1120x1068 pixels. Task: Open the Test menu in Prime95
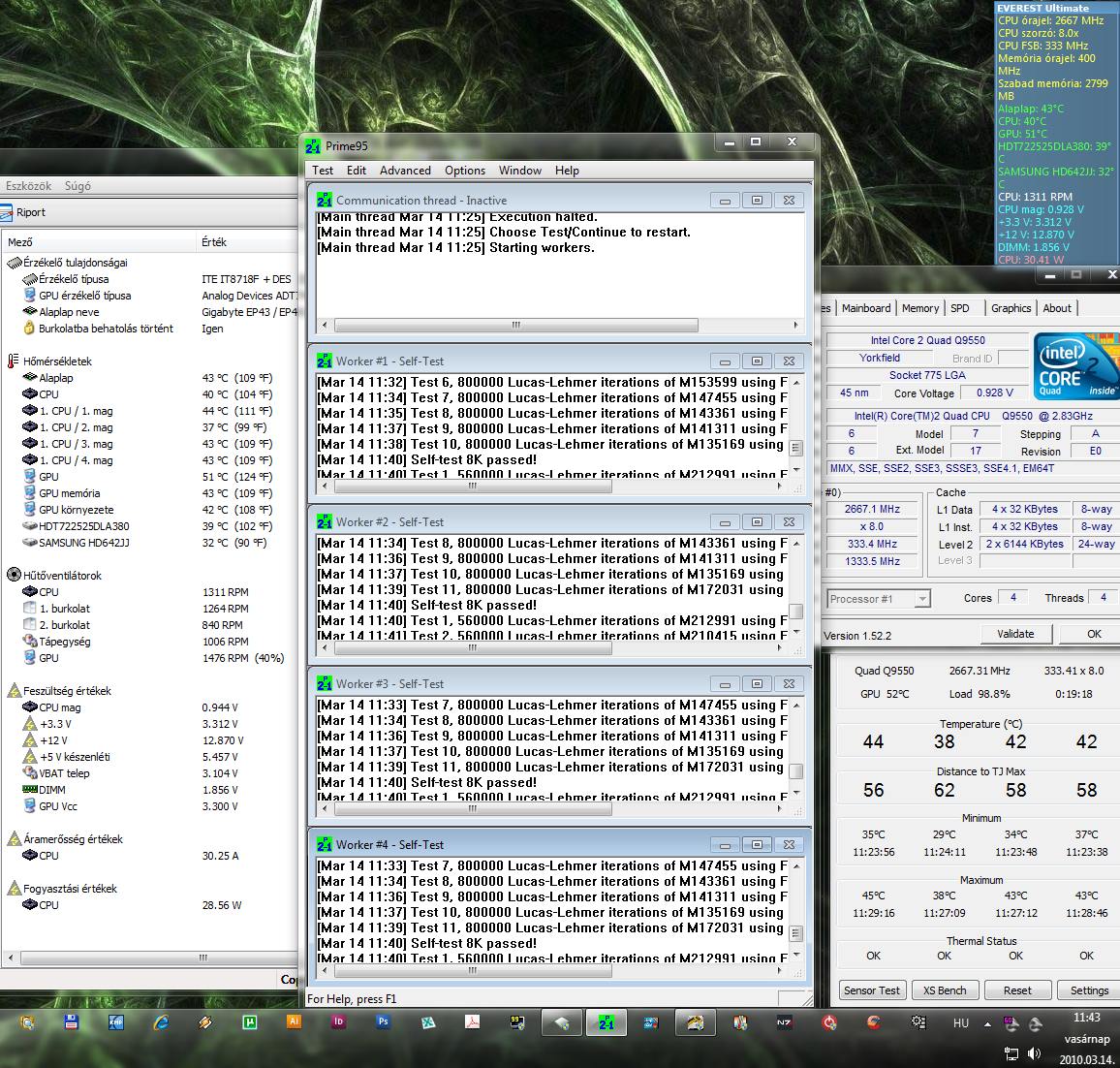point(322,170)
